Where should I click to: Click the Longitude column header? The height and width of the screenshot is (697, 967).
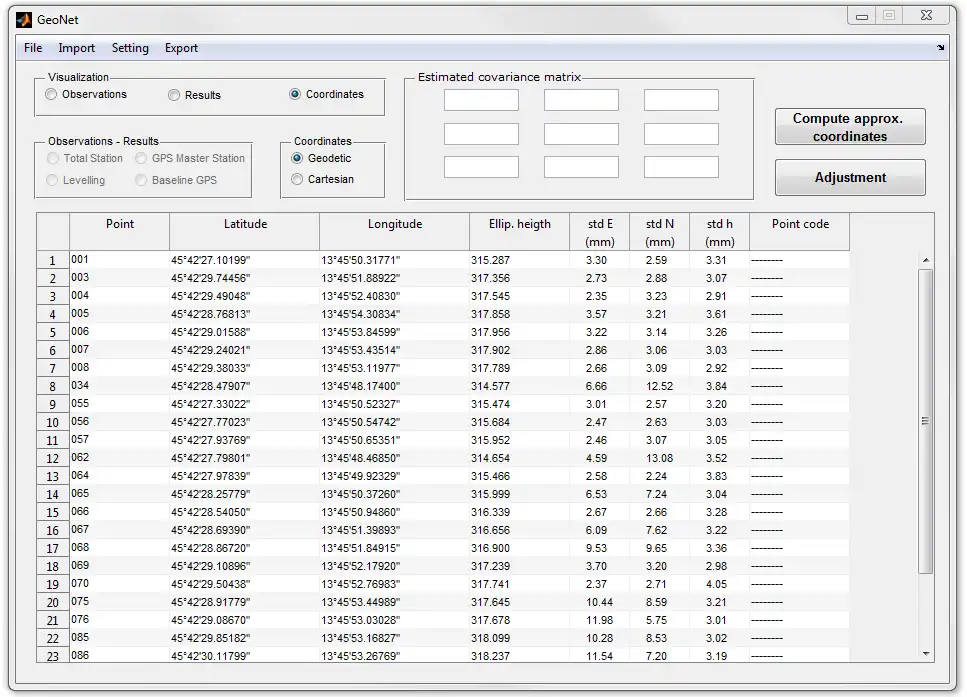click(x=395, y=232)
